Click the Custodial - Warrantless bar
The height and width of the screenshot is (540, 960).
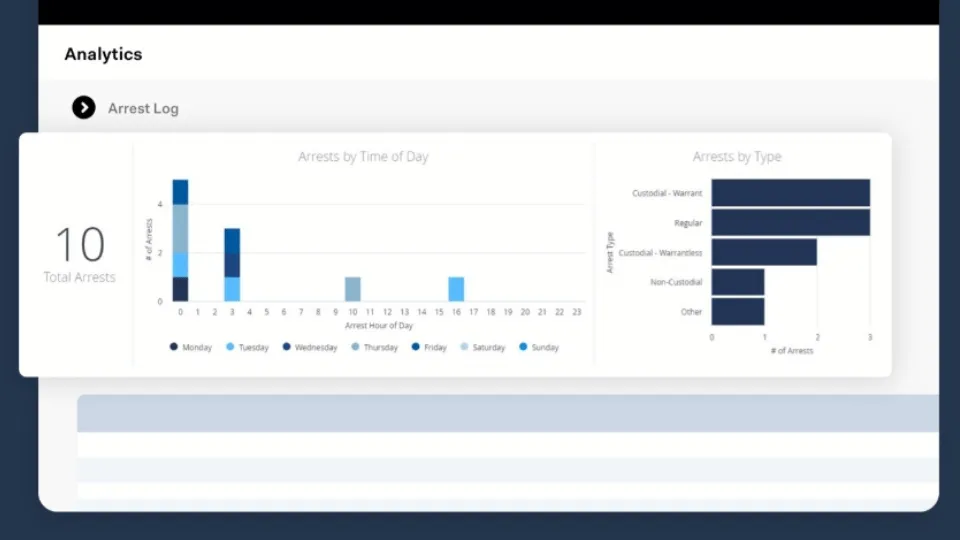pos(764,252)
